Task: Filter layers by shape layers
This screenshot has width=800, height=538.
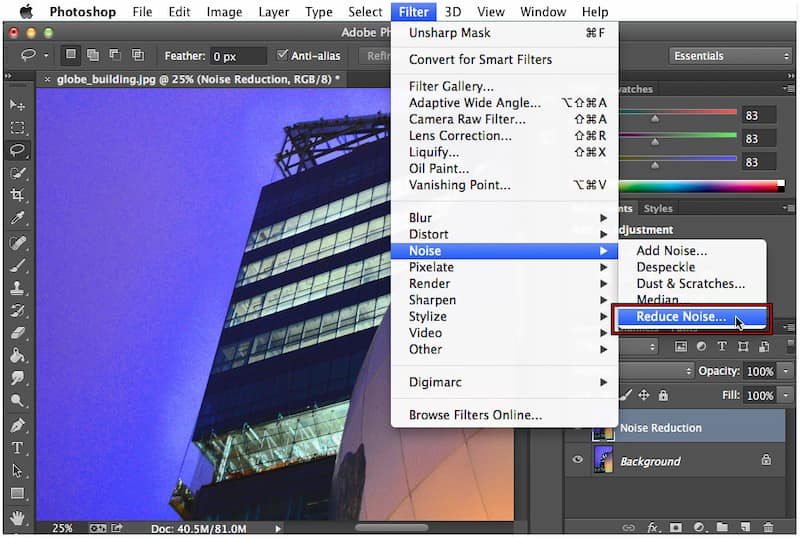Action: pyautogui.click(x=743, y=347)
